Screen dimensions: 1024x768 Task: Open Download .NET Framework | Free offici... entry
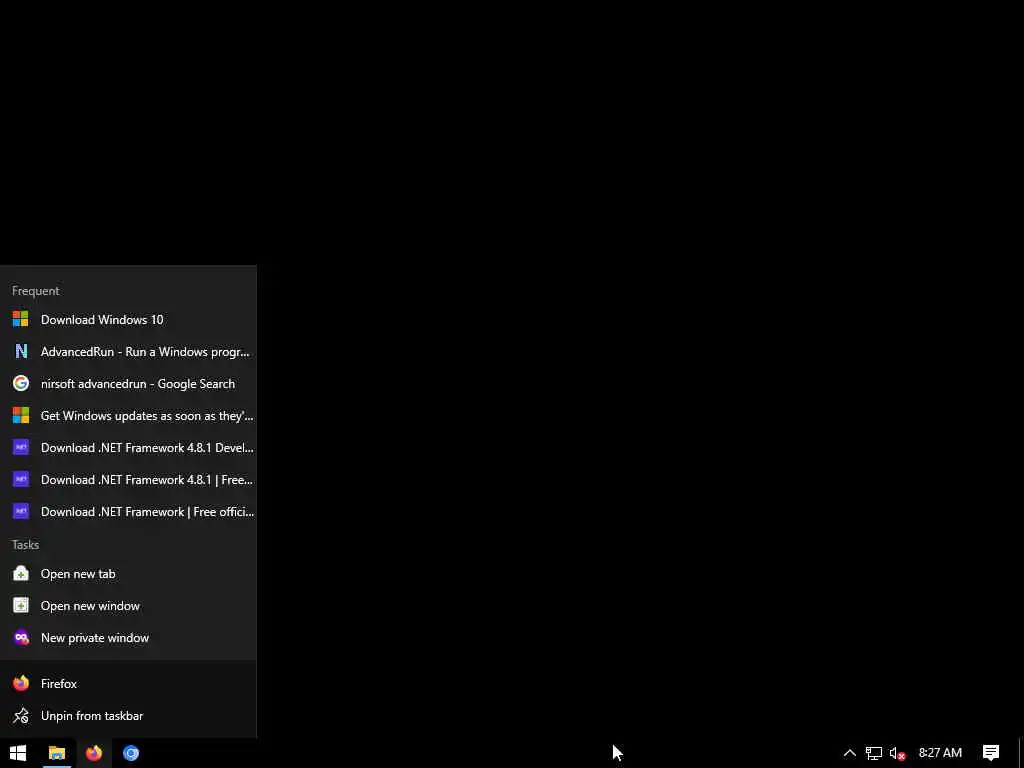128,511
